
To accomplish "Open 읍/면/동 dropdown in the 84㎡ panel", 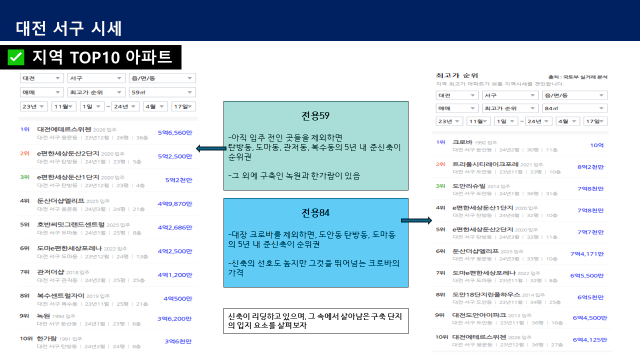I will click(x=575, y=95).
